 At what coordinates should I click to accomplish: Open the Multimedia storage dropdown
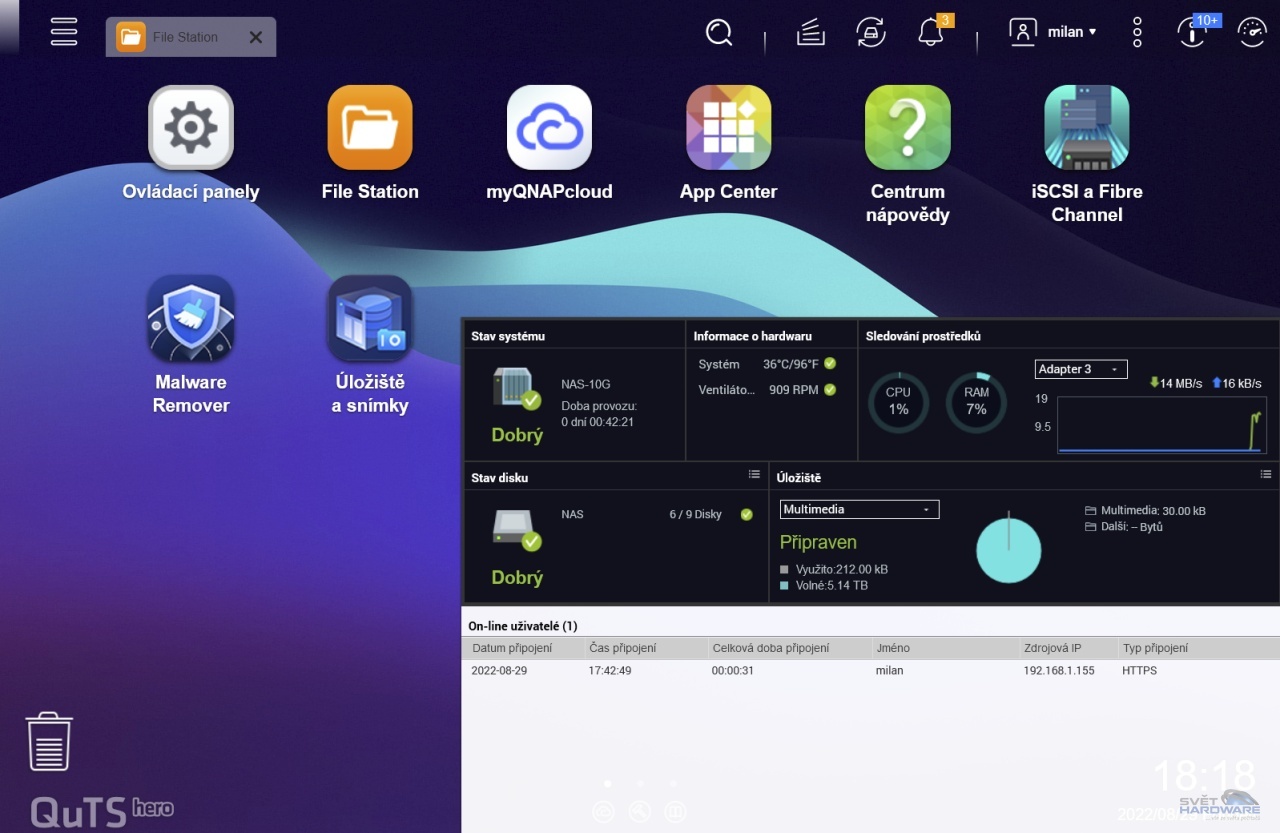859,509
